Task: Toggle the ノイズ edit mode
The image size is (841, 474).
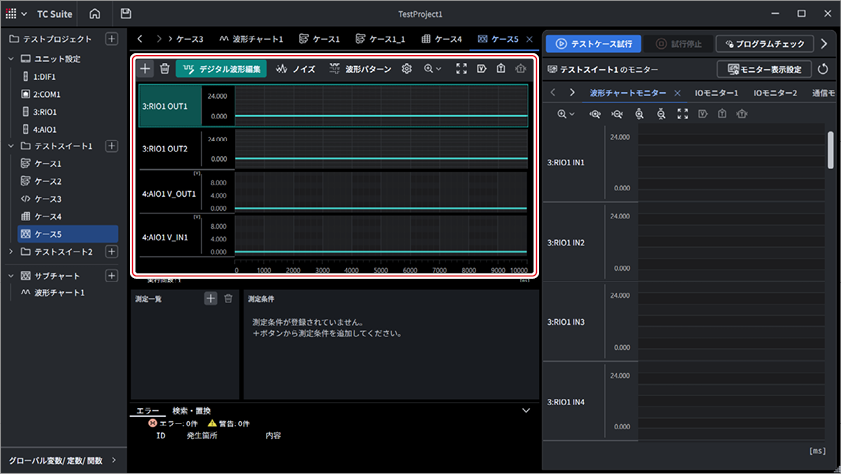Action: (296, 69)
